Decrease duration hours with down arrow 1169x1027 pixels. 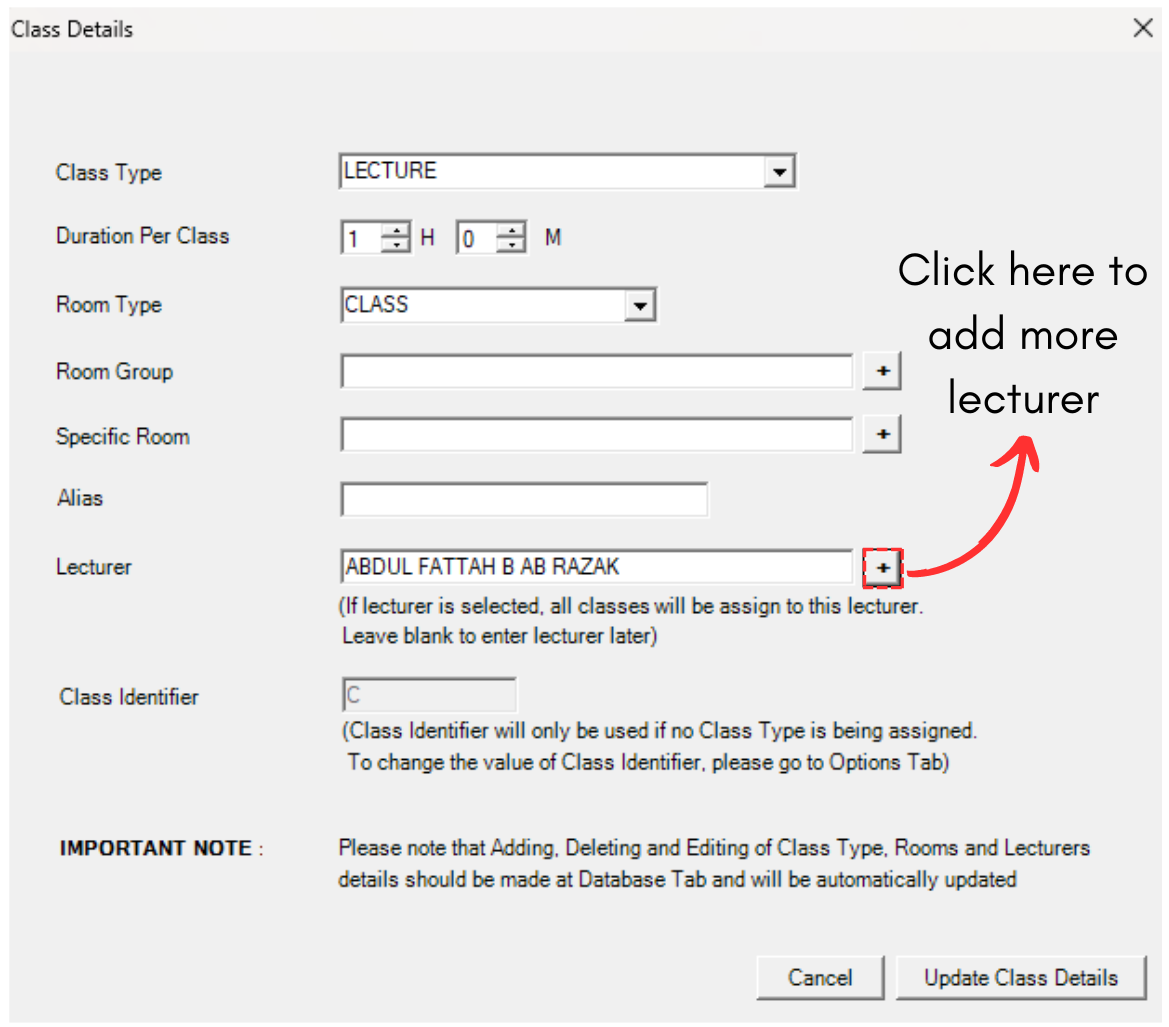tap(397, 245)
